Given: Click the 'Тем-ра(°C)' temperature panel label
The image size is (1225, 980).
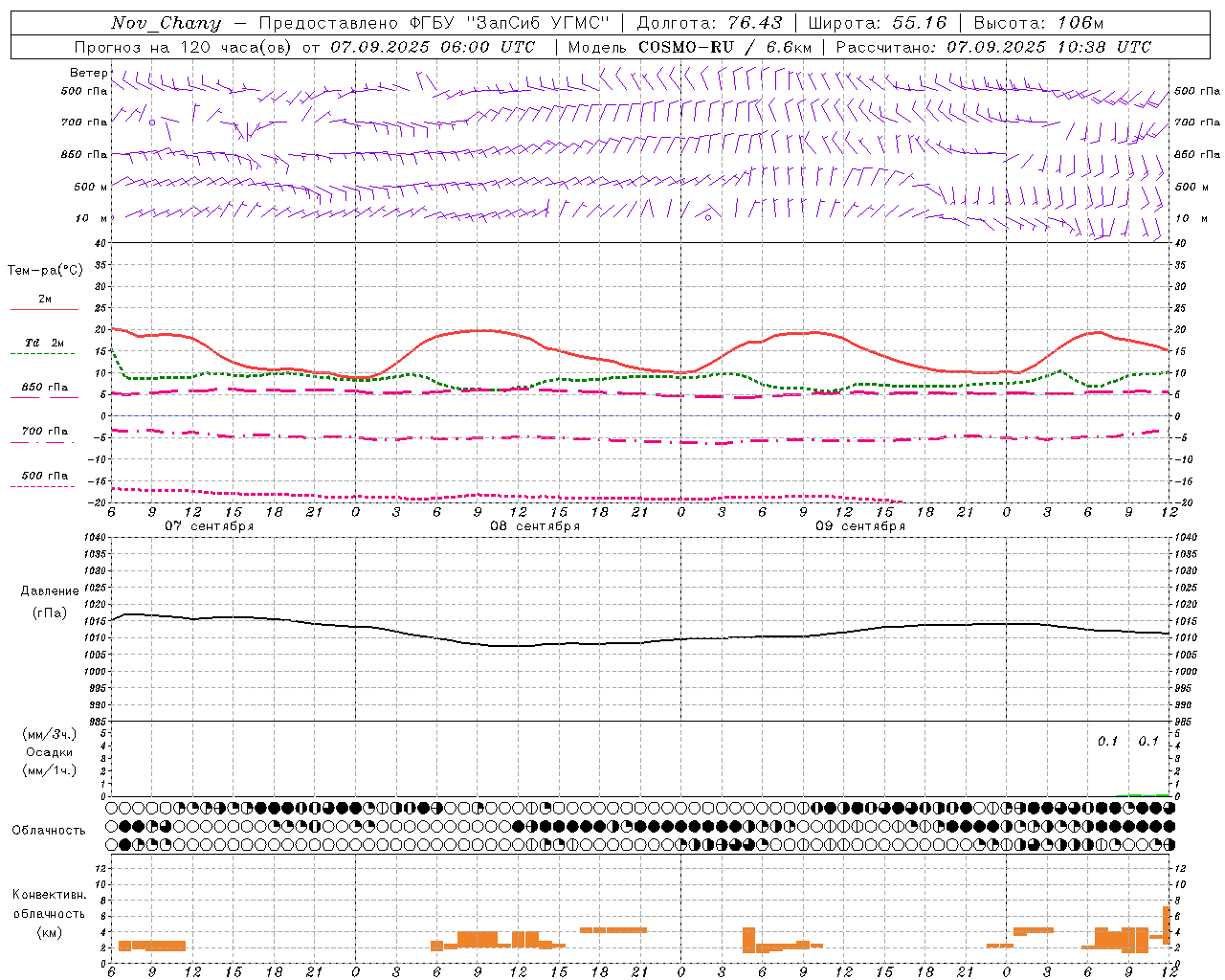Looking at the screenshot, I should [x=45, y=271].
